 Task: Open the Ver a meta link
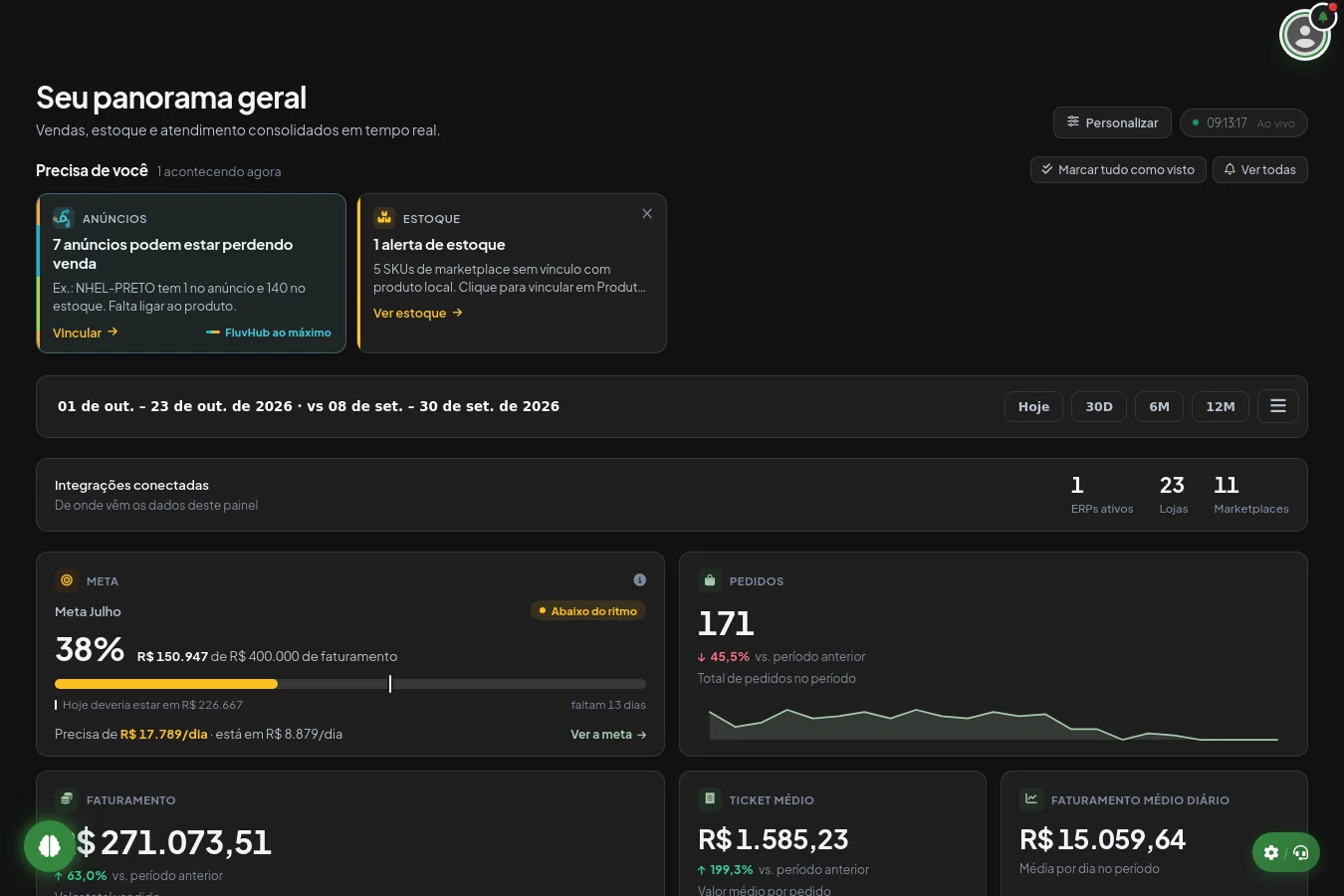pyautogui.click(x=608, y=735)
